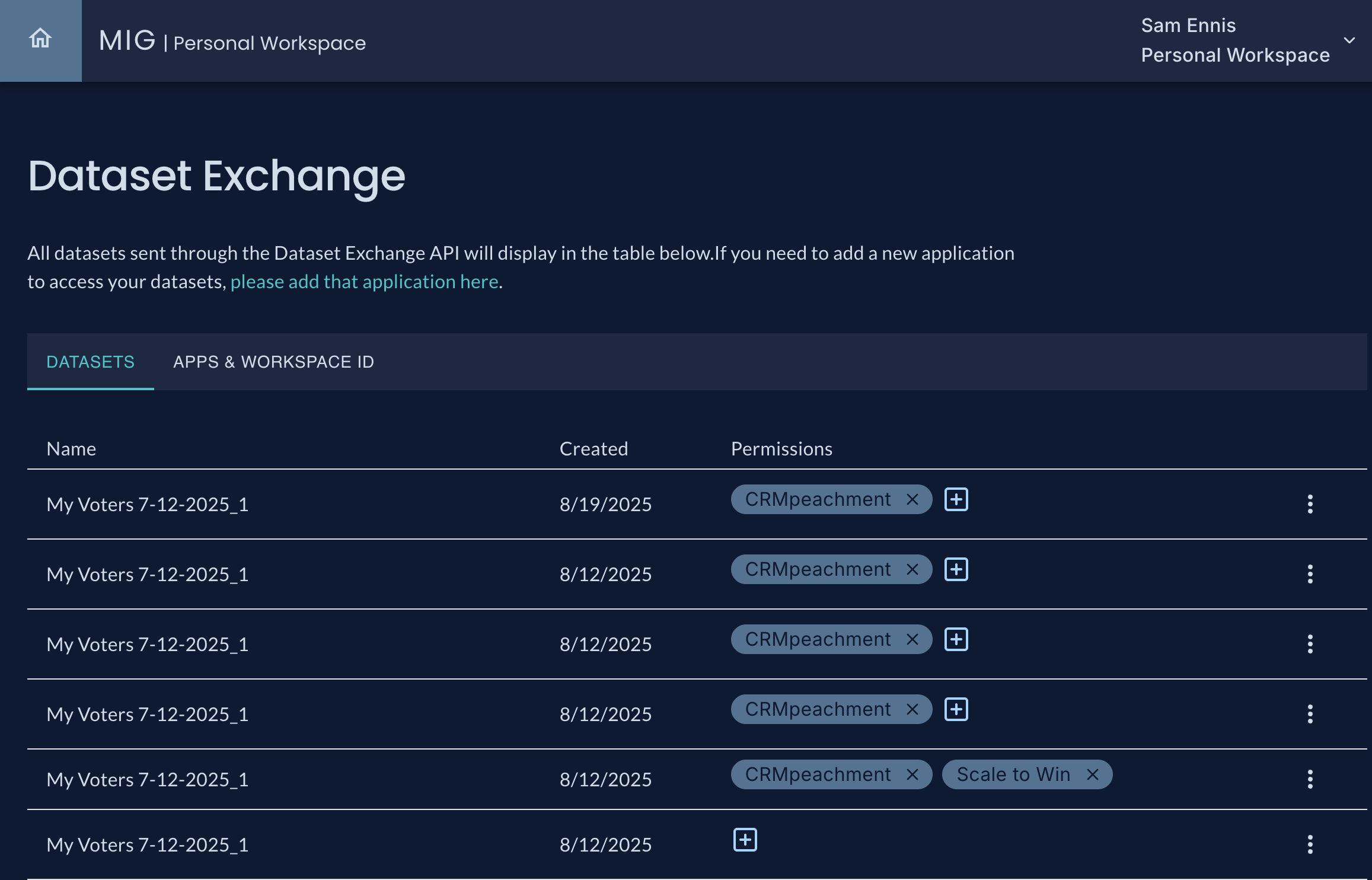The height and width of the screenshot is (880, 1372).
Task: Click the Scale to Win permission chip
Action: 1013,774
